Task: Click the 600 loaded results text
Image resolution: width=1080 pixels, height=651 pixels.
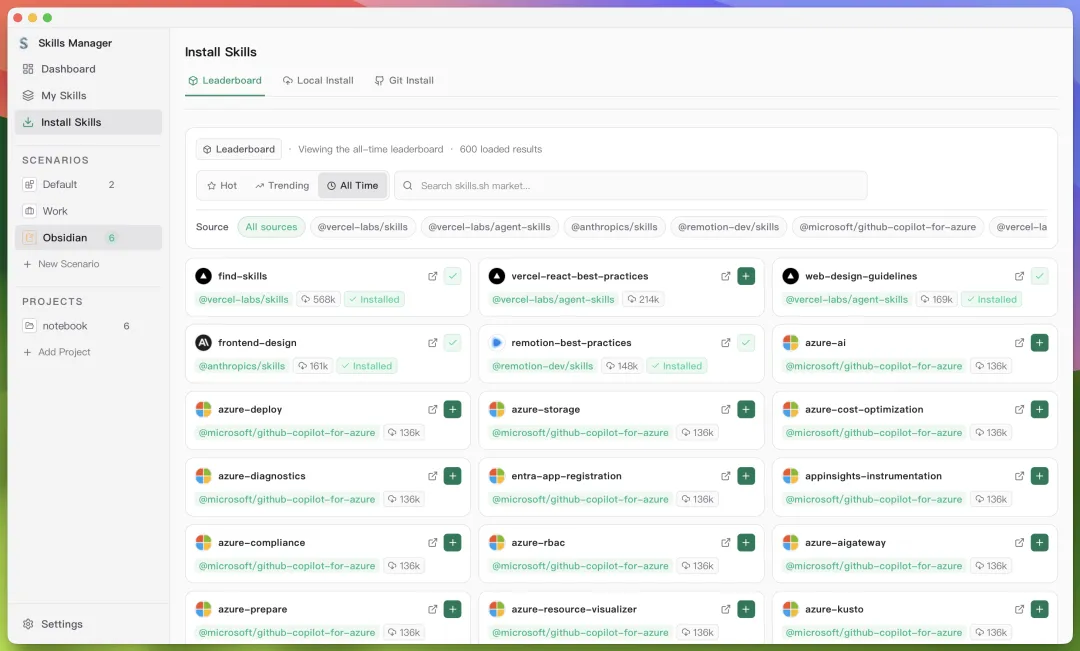Action: [501, 149]
